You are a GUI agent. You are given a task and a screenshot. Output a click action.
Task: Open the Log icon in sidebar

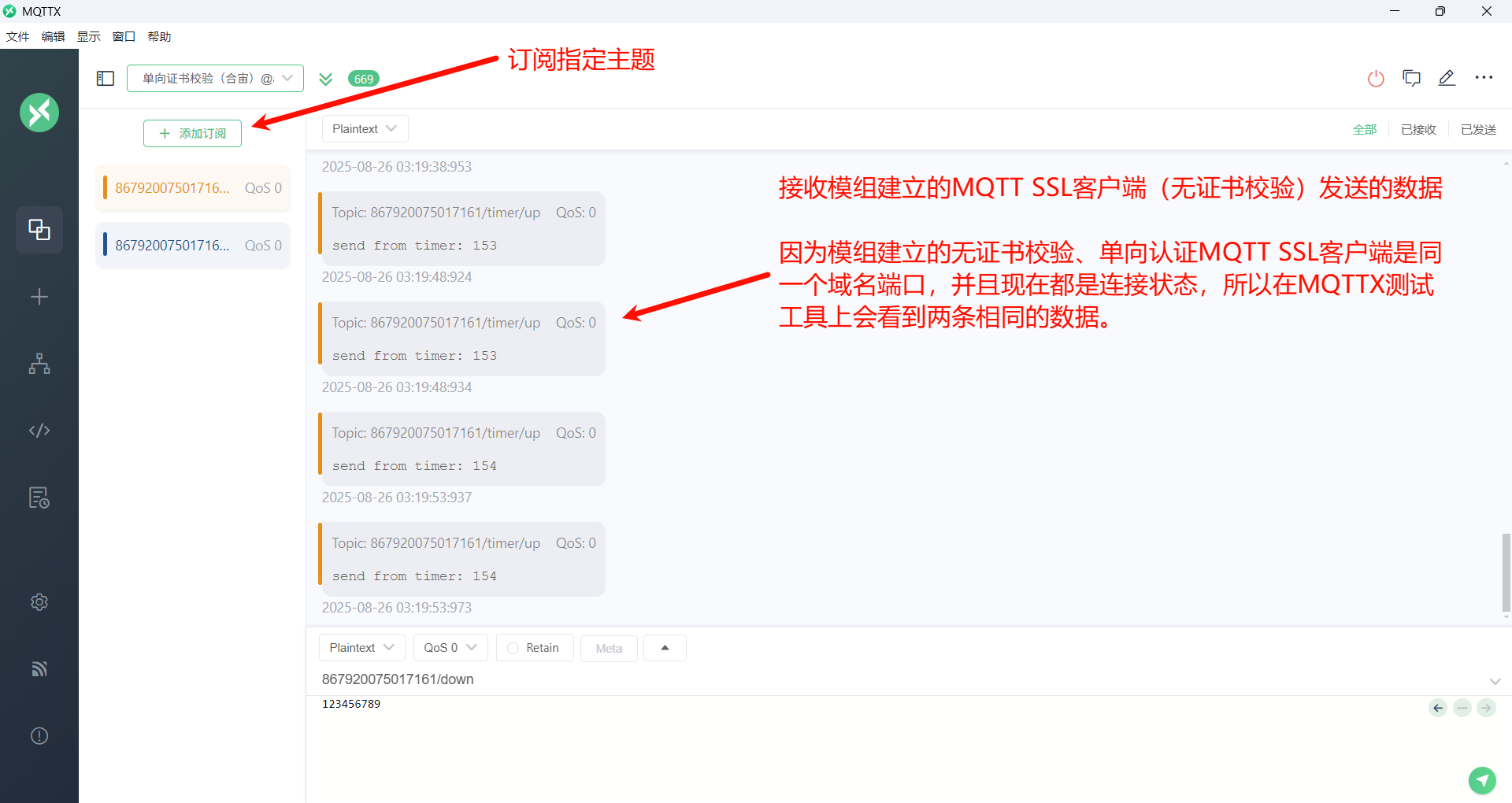click(39, 498)
